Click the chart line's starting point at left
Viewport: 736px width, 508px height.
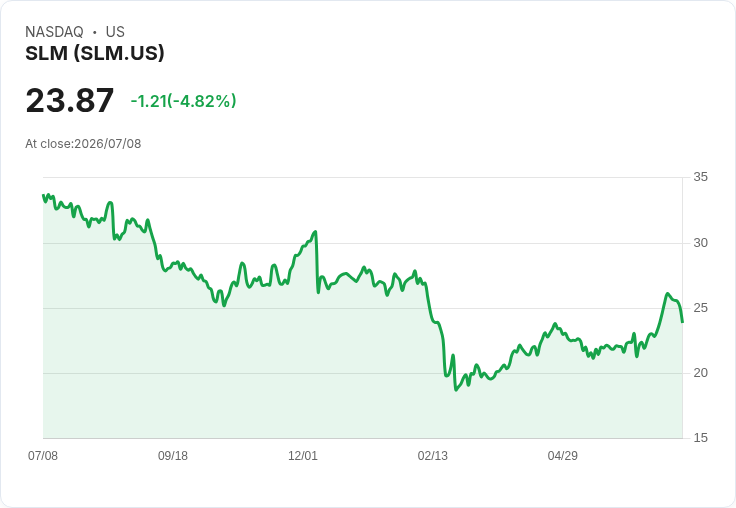[x=43, y=195]
